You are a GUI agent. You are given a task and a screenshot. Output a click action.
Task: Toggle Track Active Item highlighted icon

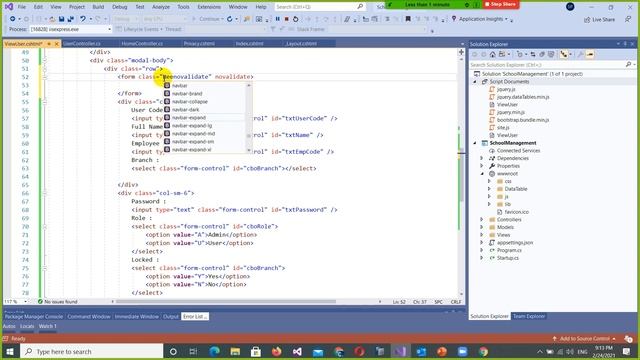(x=564, y=54)
